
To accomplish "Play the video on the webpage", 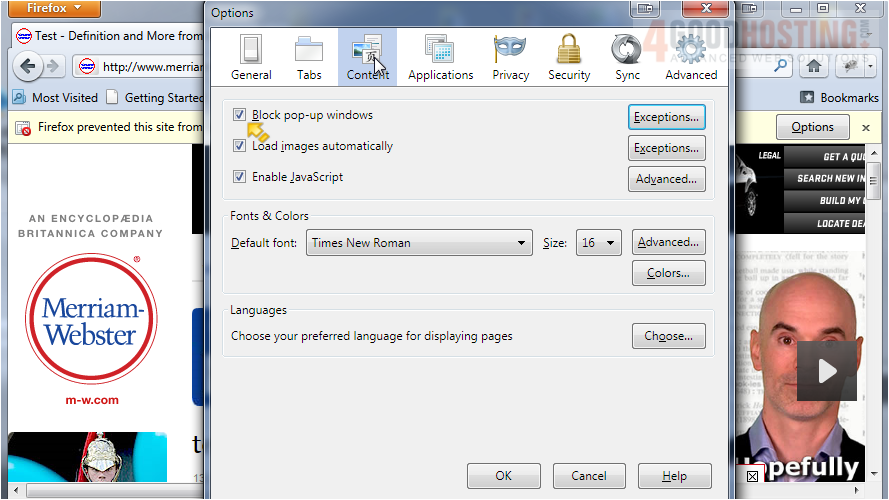I will pos(826,371).
